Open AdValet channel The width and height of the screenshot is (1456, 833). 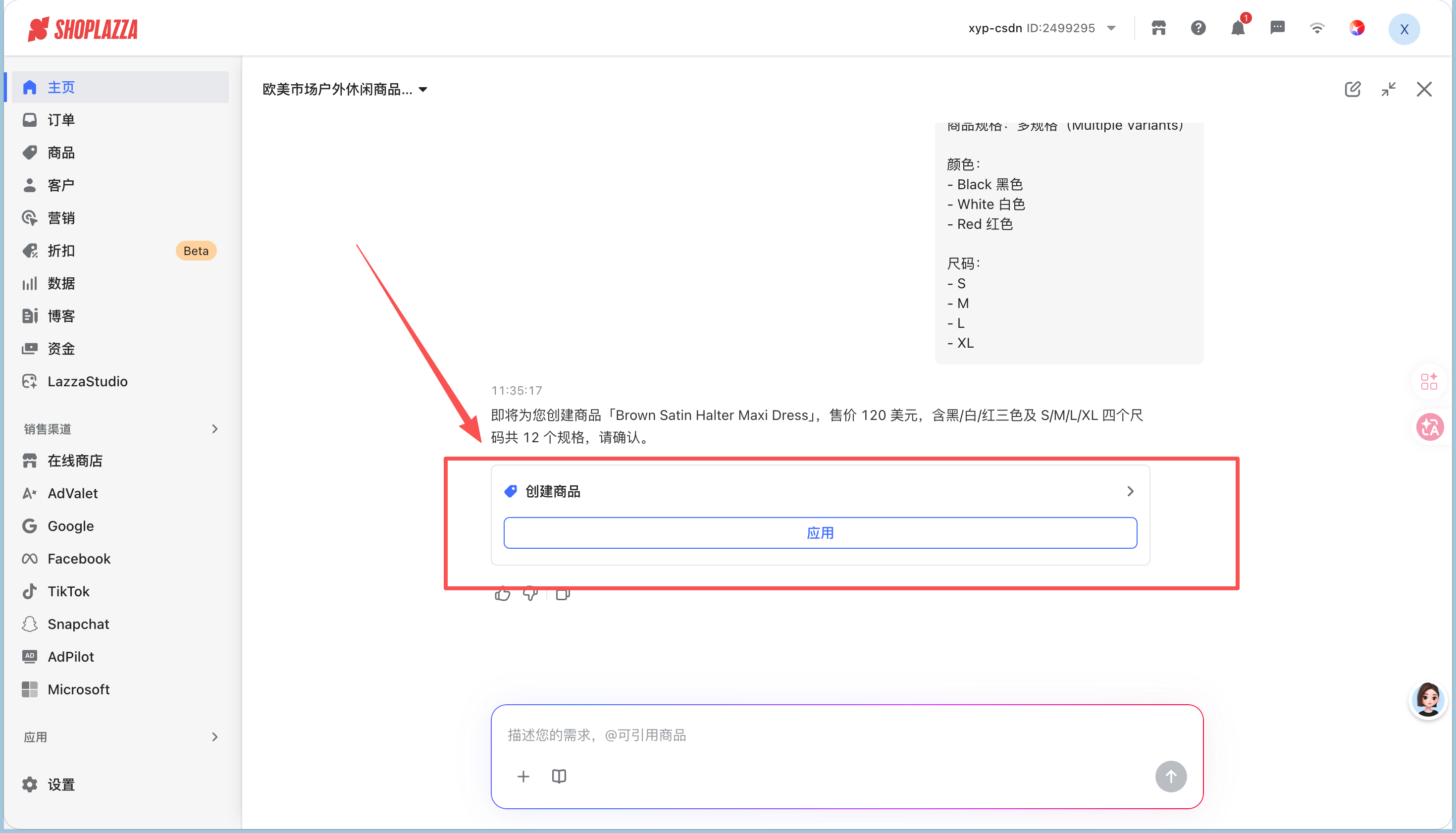(x=120, y=493)
